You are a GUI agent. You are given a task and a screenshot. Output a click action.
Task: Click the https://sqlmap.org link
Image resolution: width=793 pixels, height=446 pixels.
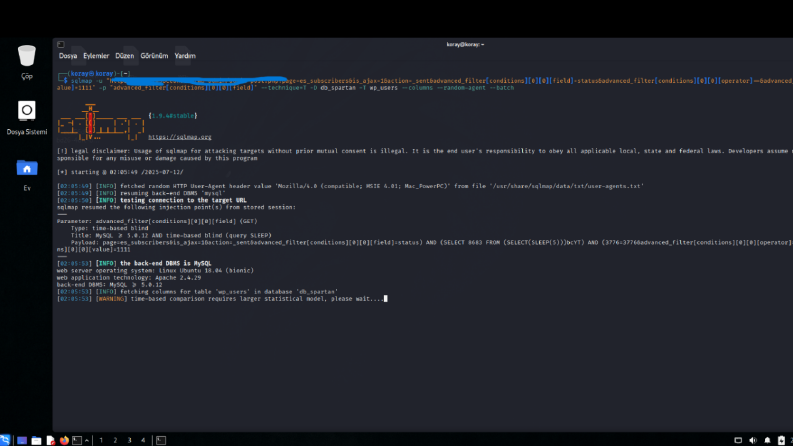tap(180, 137)
